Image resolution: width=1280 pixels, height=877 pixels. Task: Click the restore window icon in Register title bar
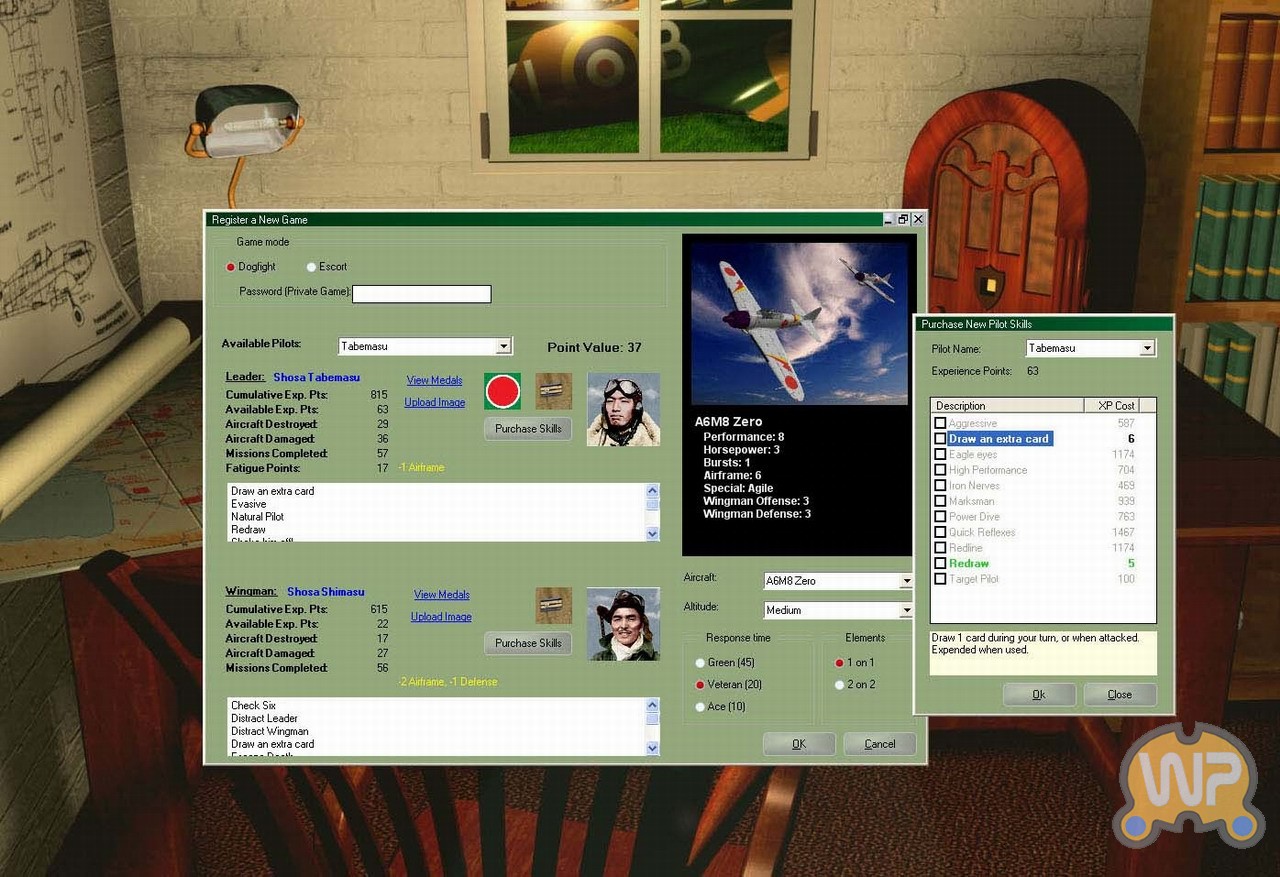pyautogui.click(x=903, y=219)
